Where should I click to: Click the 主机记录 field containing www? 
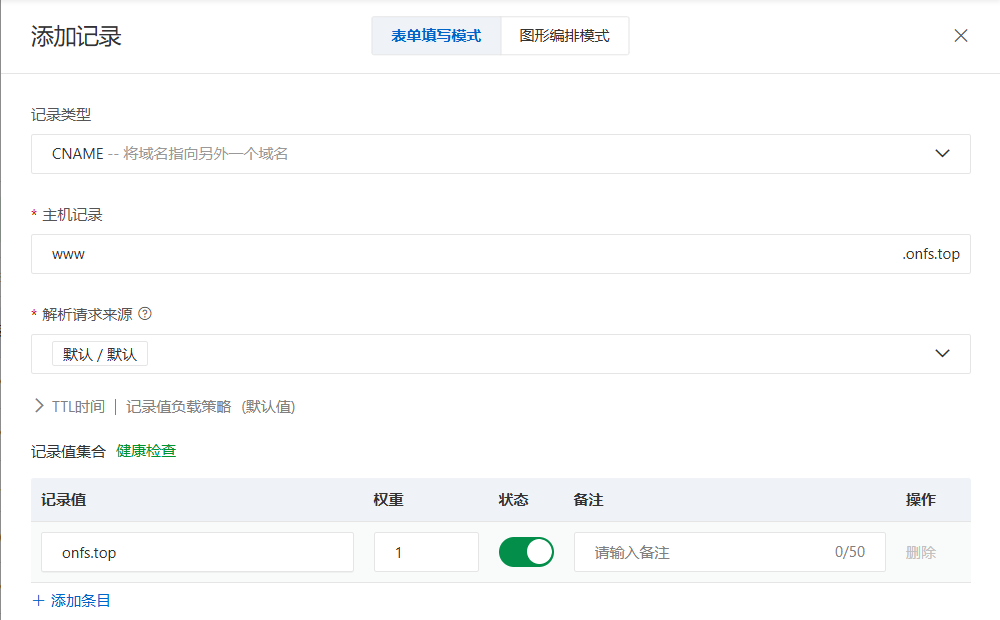pyautogui.click(x=460, y=254)
